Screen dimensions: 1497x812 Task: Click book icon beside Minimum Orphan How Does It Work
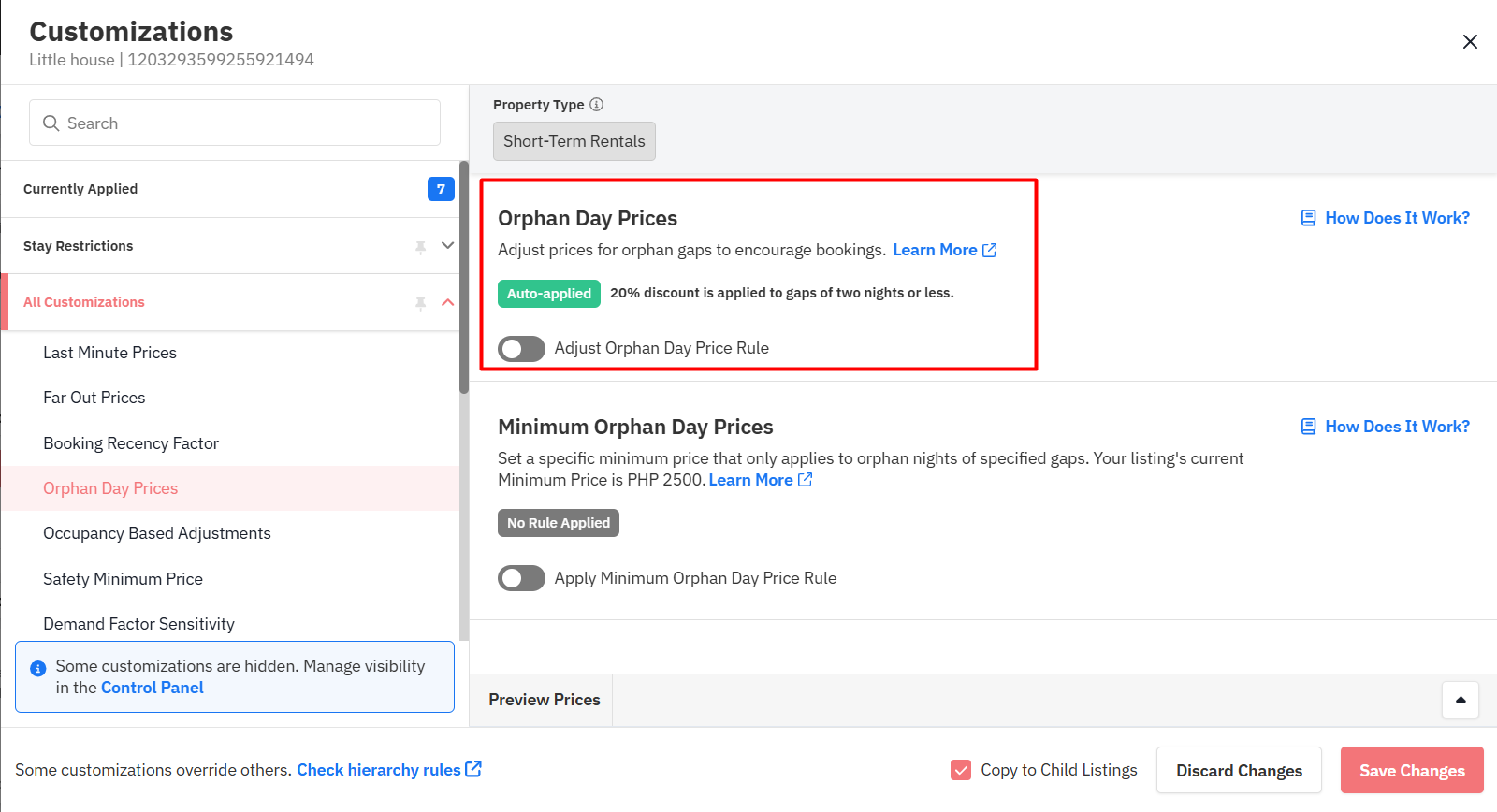1309,427
